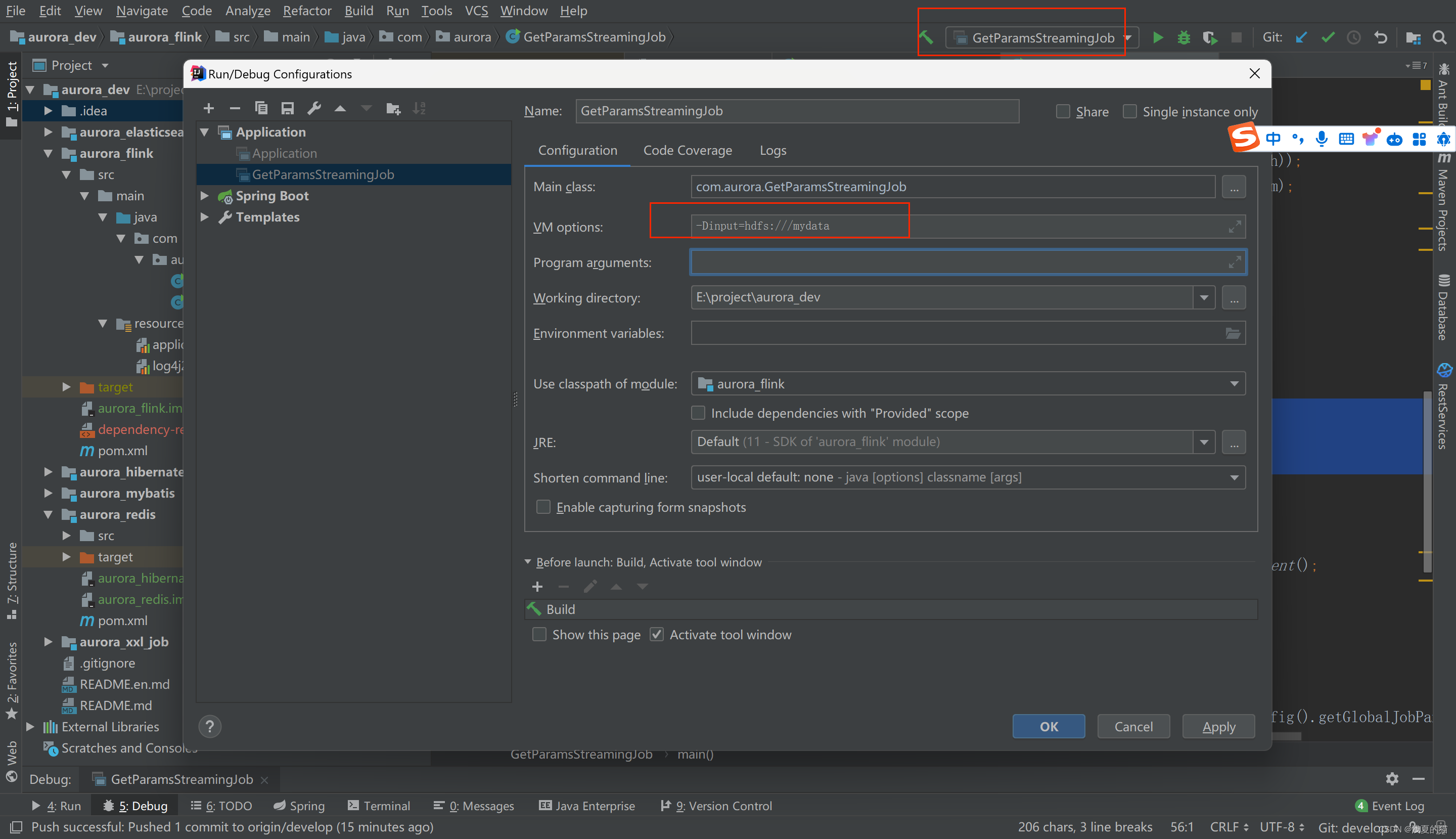Click the Apply button
This screenshot has height=839, width=1456.
[x=1218, y=727]
